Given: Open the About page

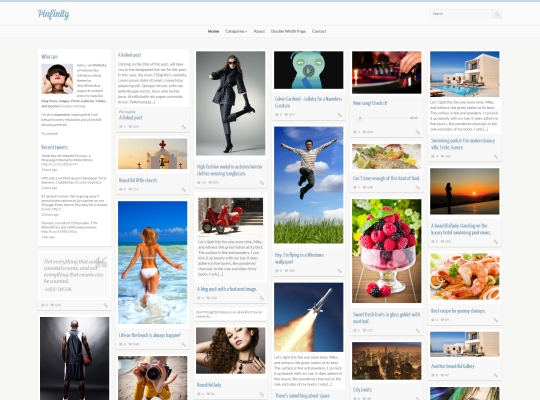Looking at the screenshot, I should click(259, 31).
